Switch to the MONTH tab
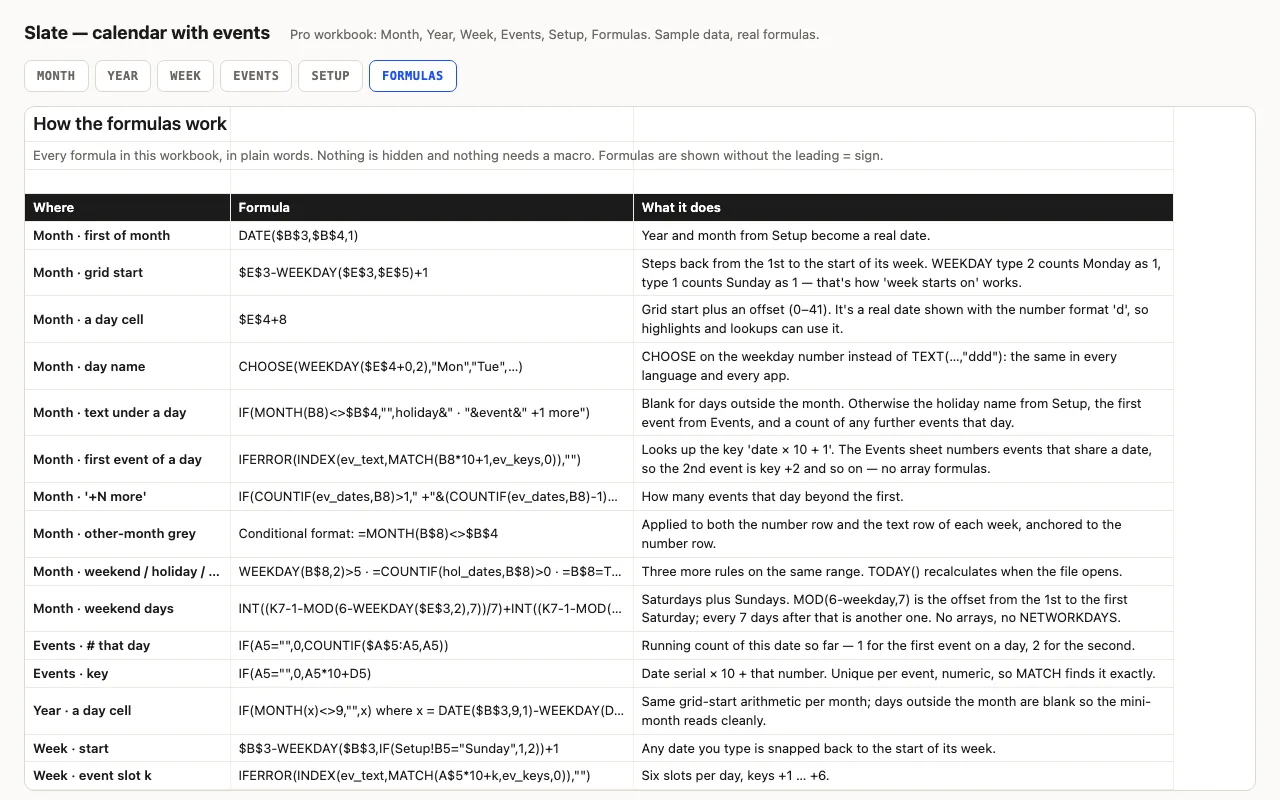Image resolution: width=1280 pixels, height=800 pixels. coord(56,76)
